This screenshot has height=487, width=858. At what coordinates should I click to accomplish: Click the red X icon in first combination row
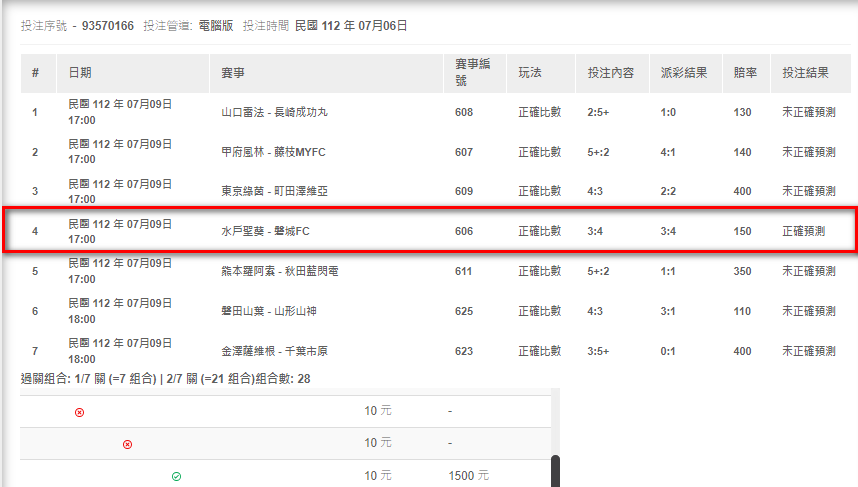tap(80, 411)
